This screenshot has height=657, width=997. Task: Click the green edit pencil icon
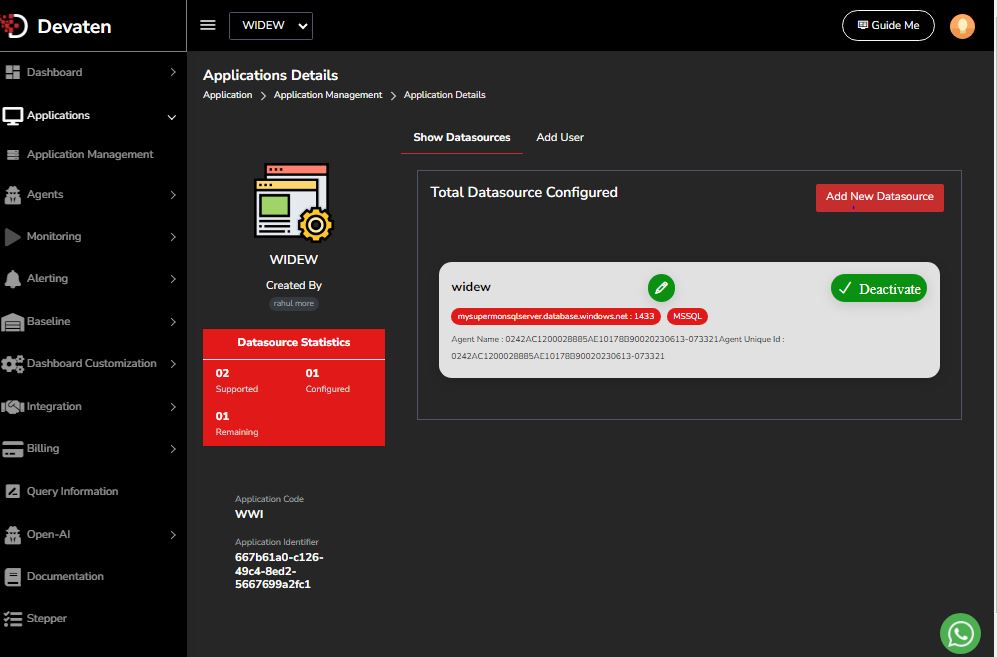(x=661, y=287)
